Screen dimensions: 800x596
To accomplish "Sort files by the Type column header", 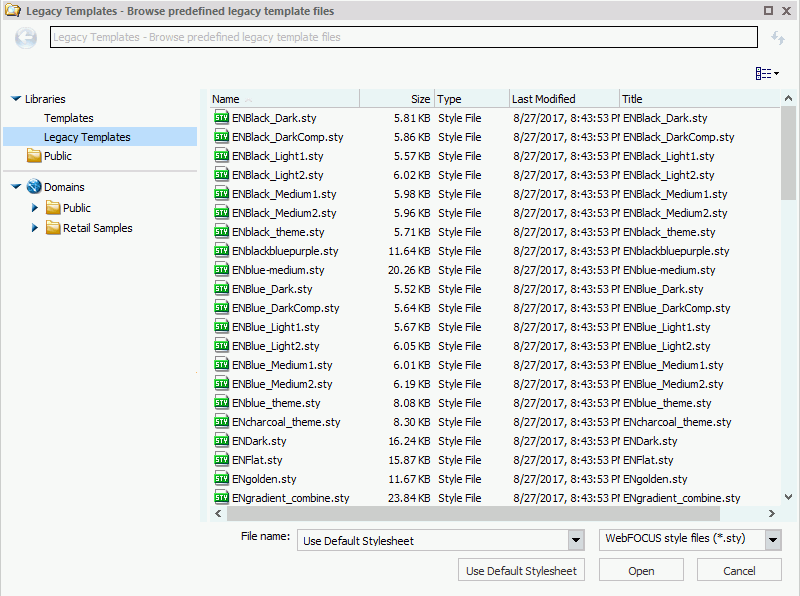I will [x=472, y=99].
